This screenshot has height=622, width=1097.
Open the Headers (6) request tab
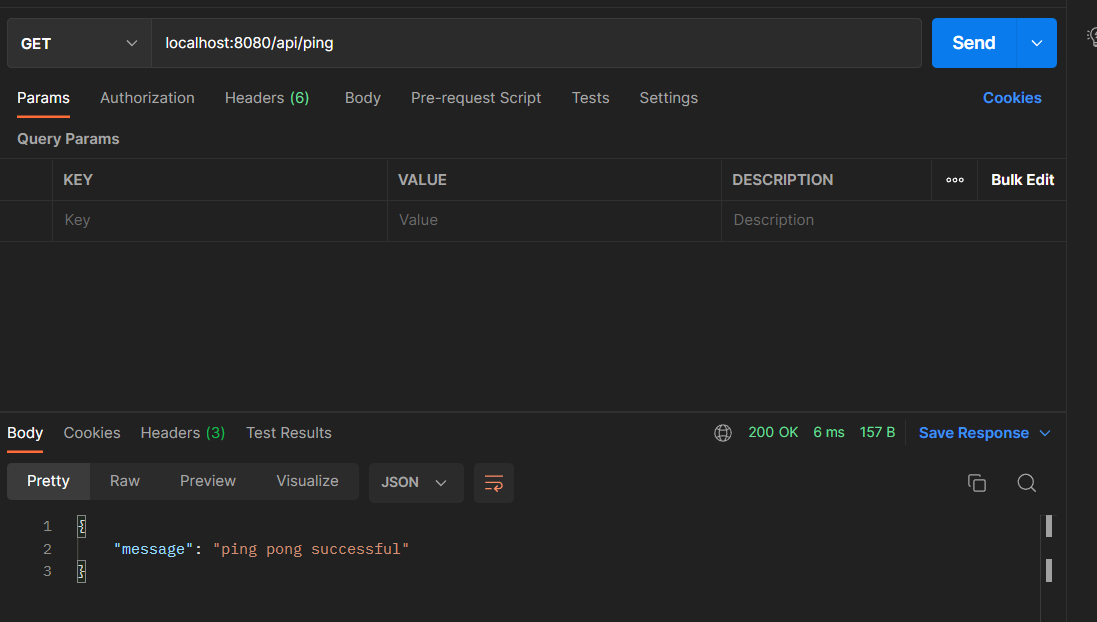[x=266, y=98]
